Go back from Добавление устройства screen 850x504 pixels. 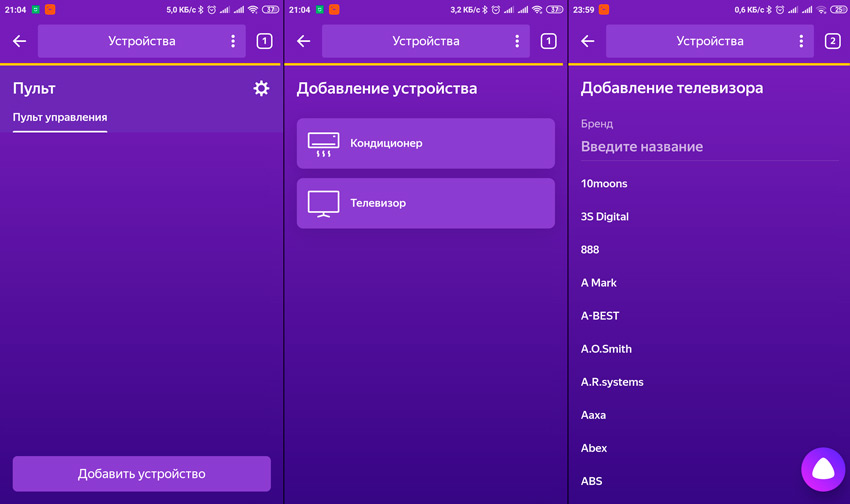click(304, 41)
